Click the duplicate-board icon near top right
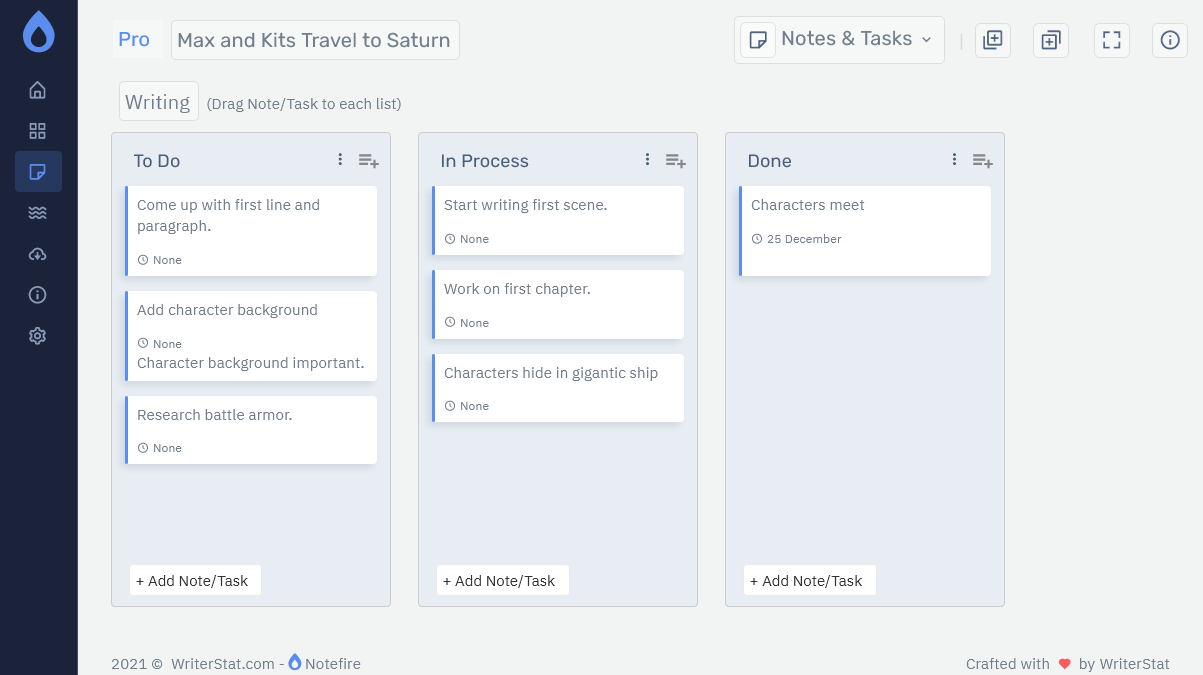The height and width of the screenshot is (675, 1203). (1050, 40)
